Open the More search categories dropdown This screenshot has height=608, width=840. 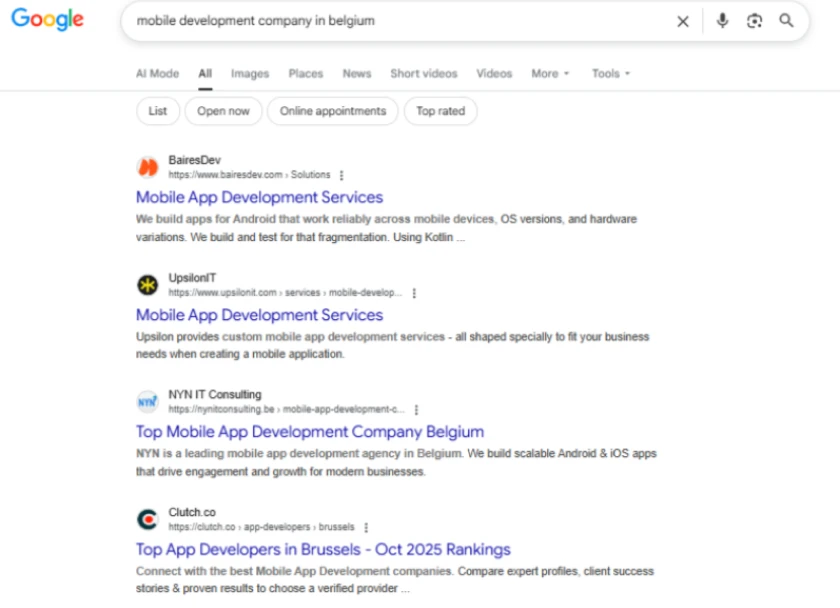(549, 73)
